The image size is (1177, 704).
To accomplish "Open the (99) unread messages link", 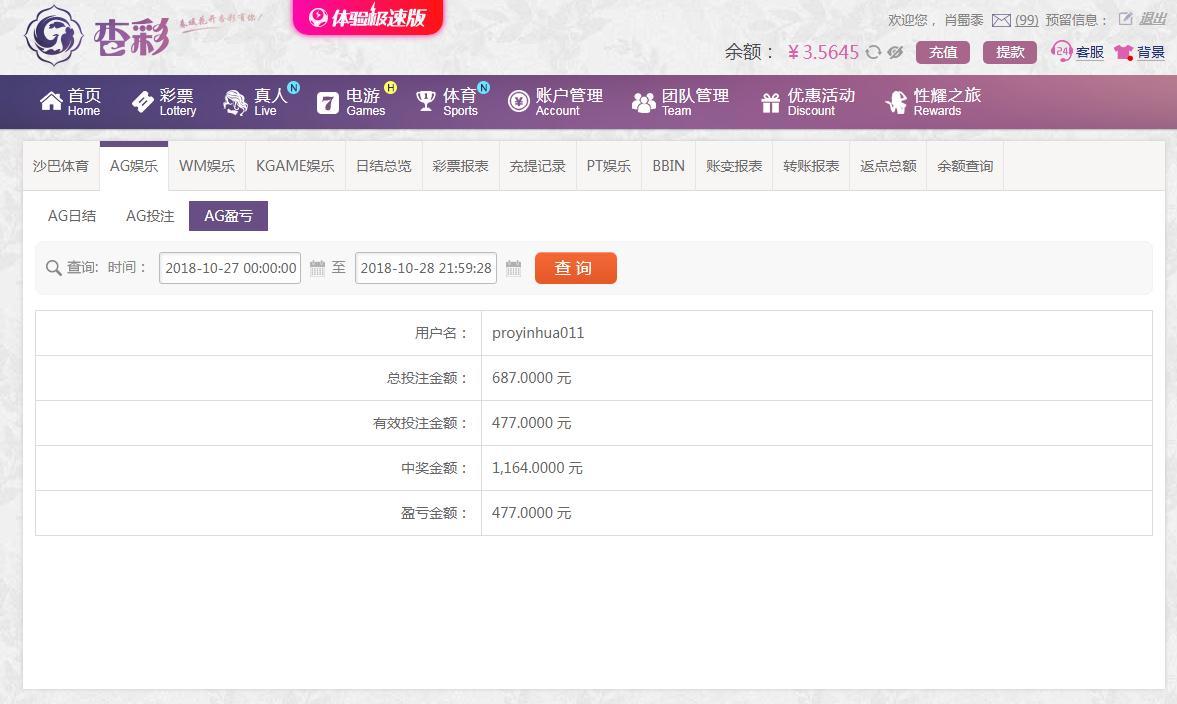I will click(x=1026, y=20).
